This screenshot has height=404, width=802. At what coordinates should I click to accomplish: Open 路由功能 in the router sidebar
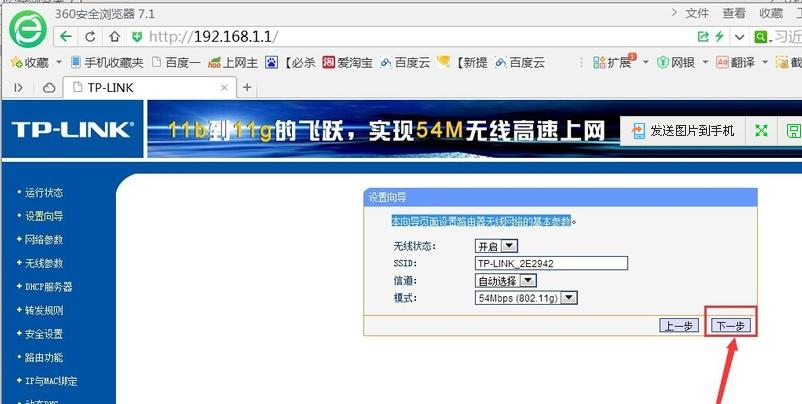[x=44, y=357]
